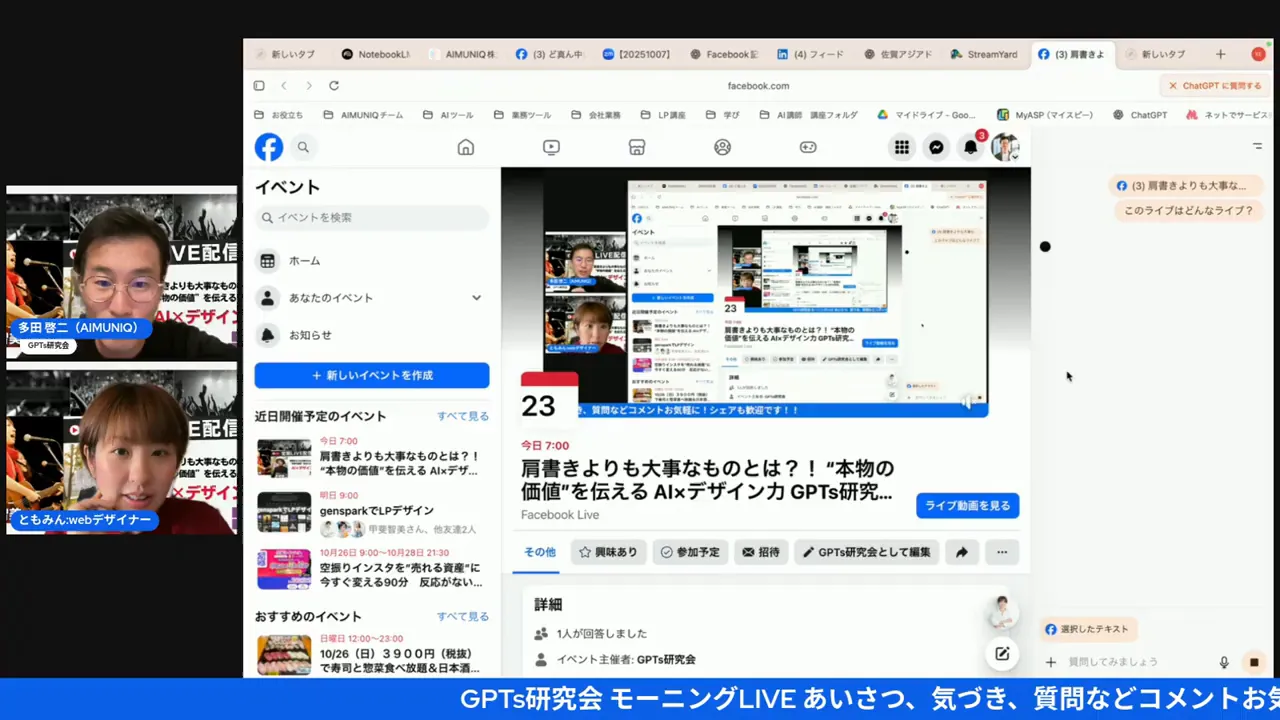Open the Gaming controller icon
Image resolution: width=1280 pixels, height=720 pixels.
[x=808, y=147]
